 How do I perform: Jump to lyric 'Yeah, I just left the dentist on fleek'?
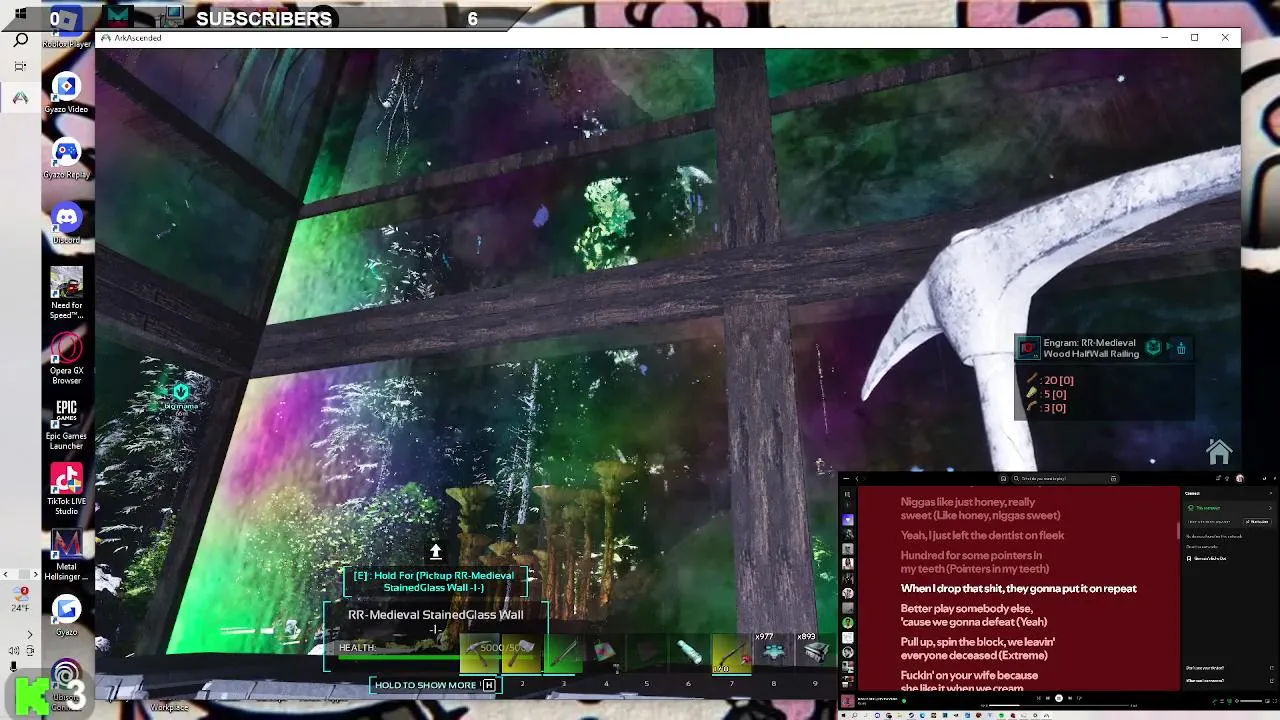pyautogui.click(x=982, y=535)
